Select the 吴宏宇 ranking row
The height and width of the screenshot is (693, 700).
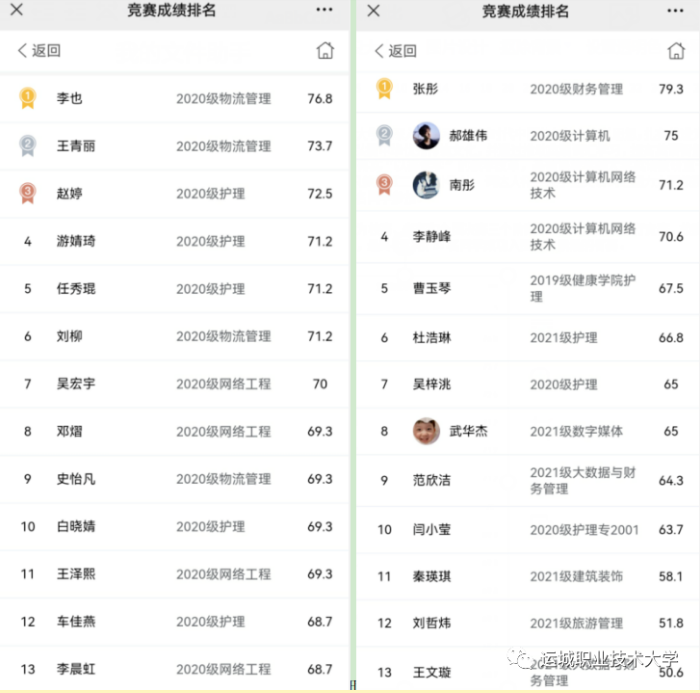pos(175,384)
